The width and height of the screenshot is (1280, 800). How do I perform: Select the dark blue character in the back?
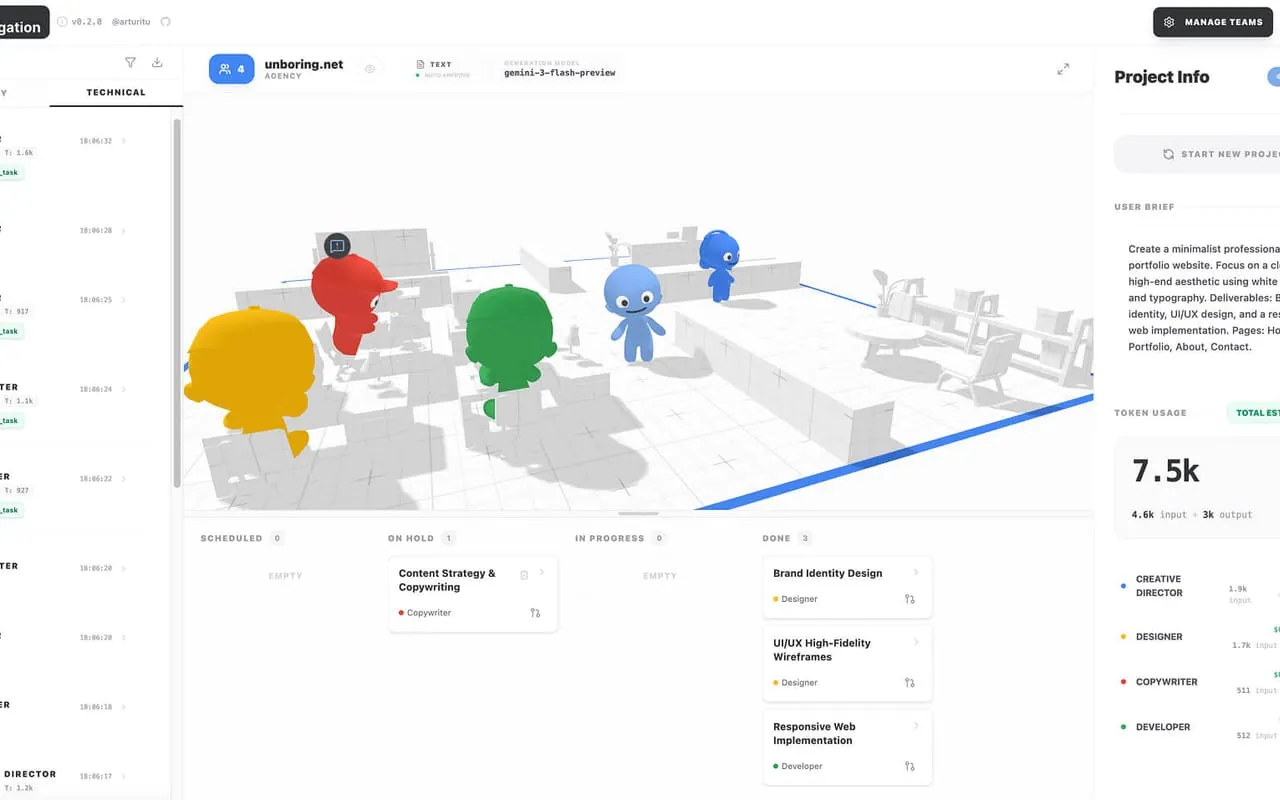coord(719,265)
